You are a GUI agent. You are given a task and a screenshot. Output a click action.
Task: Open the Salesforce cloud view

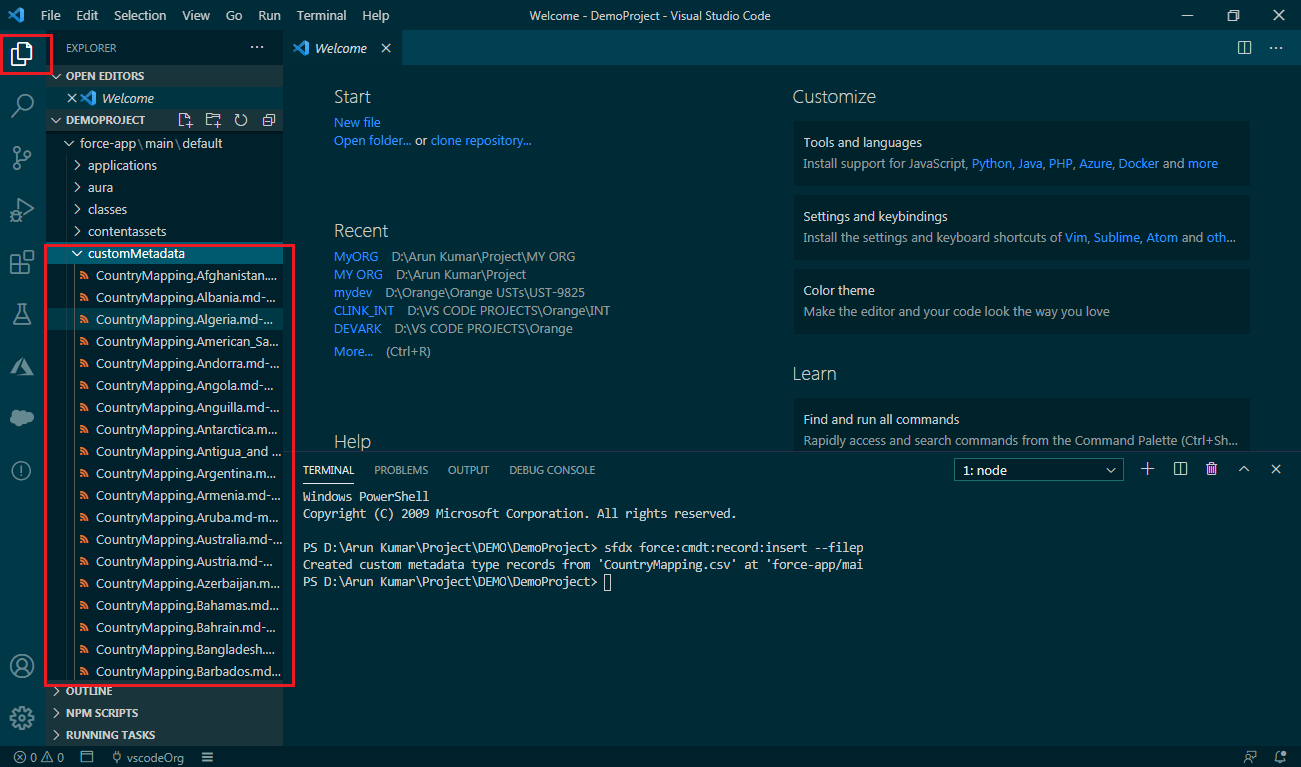point(22,418)
